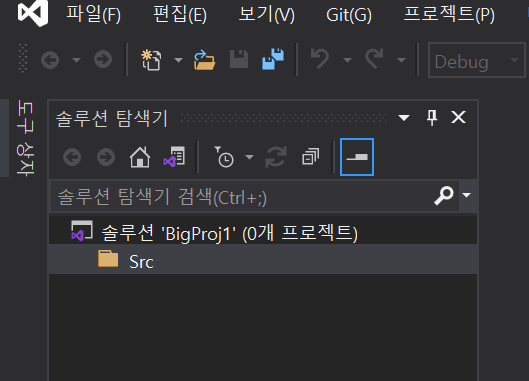529x381 pixels.
Task: Open the 파일(F) menu
Action: [x=93, y=15]
